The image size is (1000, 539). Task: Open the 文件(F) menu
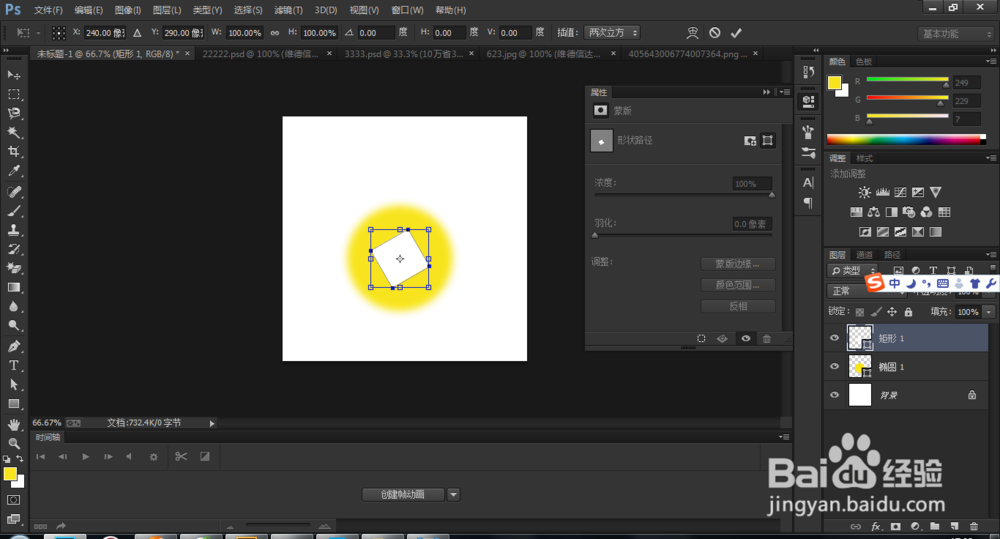point(48,10)
